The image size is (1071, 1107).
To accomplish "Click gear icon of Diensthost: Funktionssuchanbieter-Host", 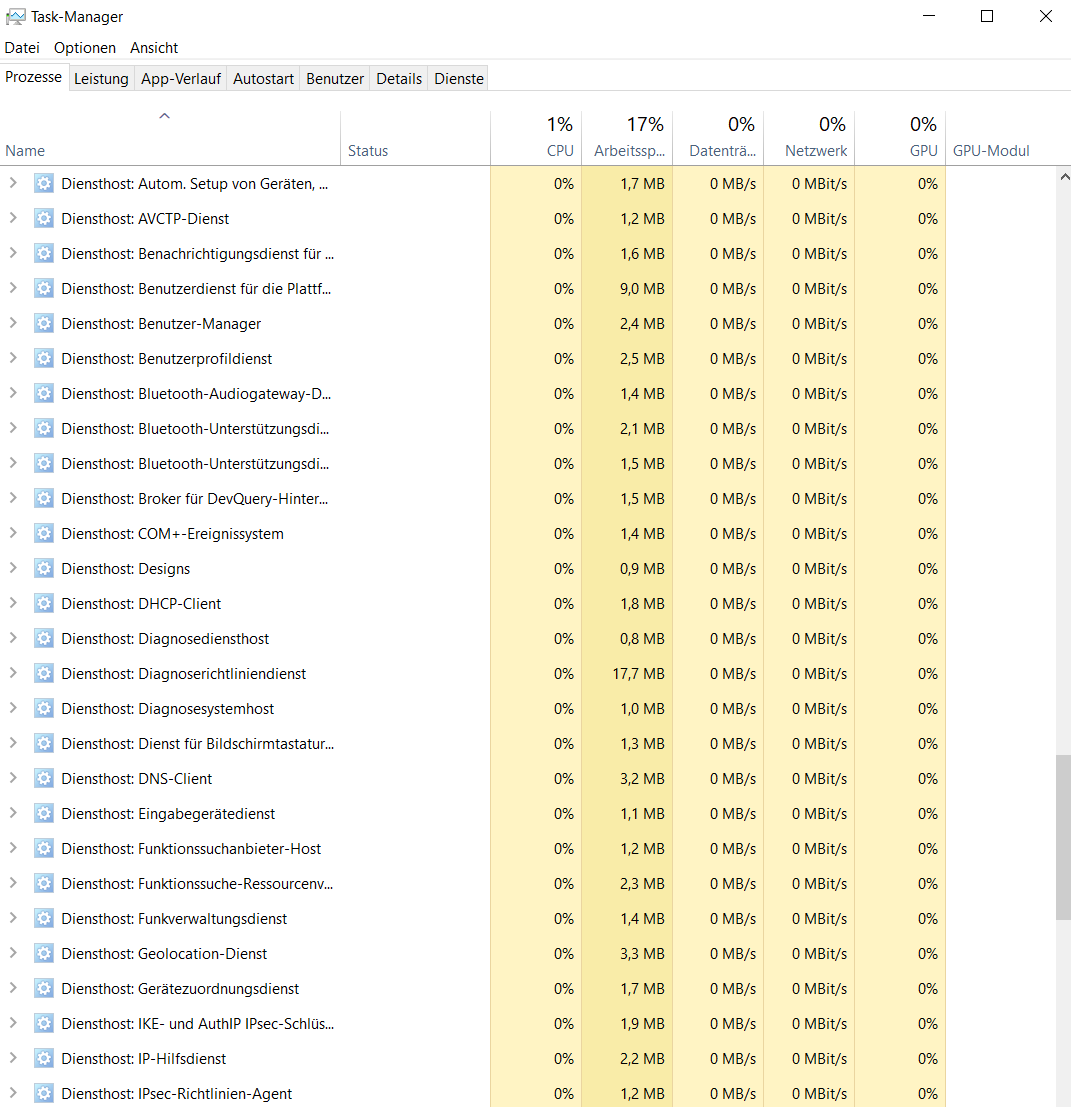I will [x=44, y=849].
